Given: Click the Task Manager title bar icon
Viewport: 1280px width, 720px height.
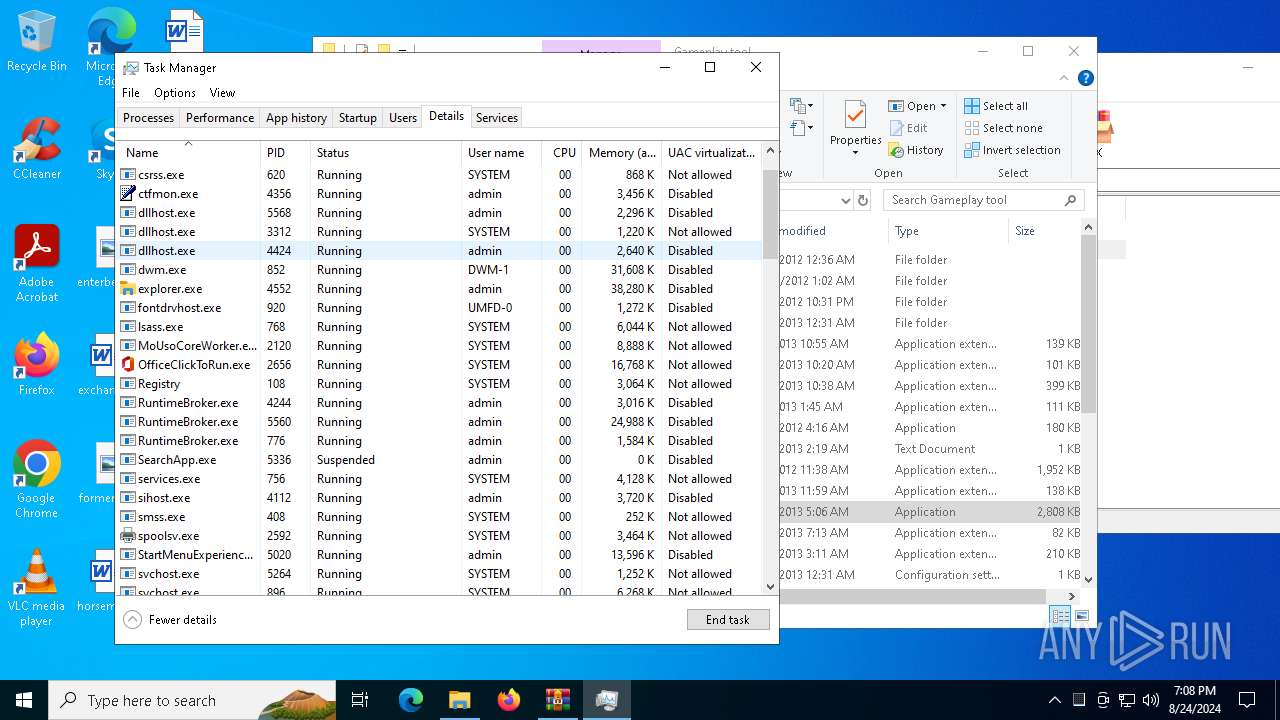Looking at the screenshot, I should tap(131, 68).
